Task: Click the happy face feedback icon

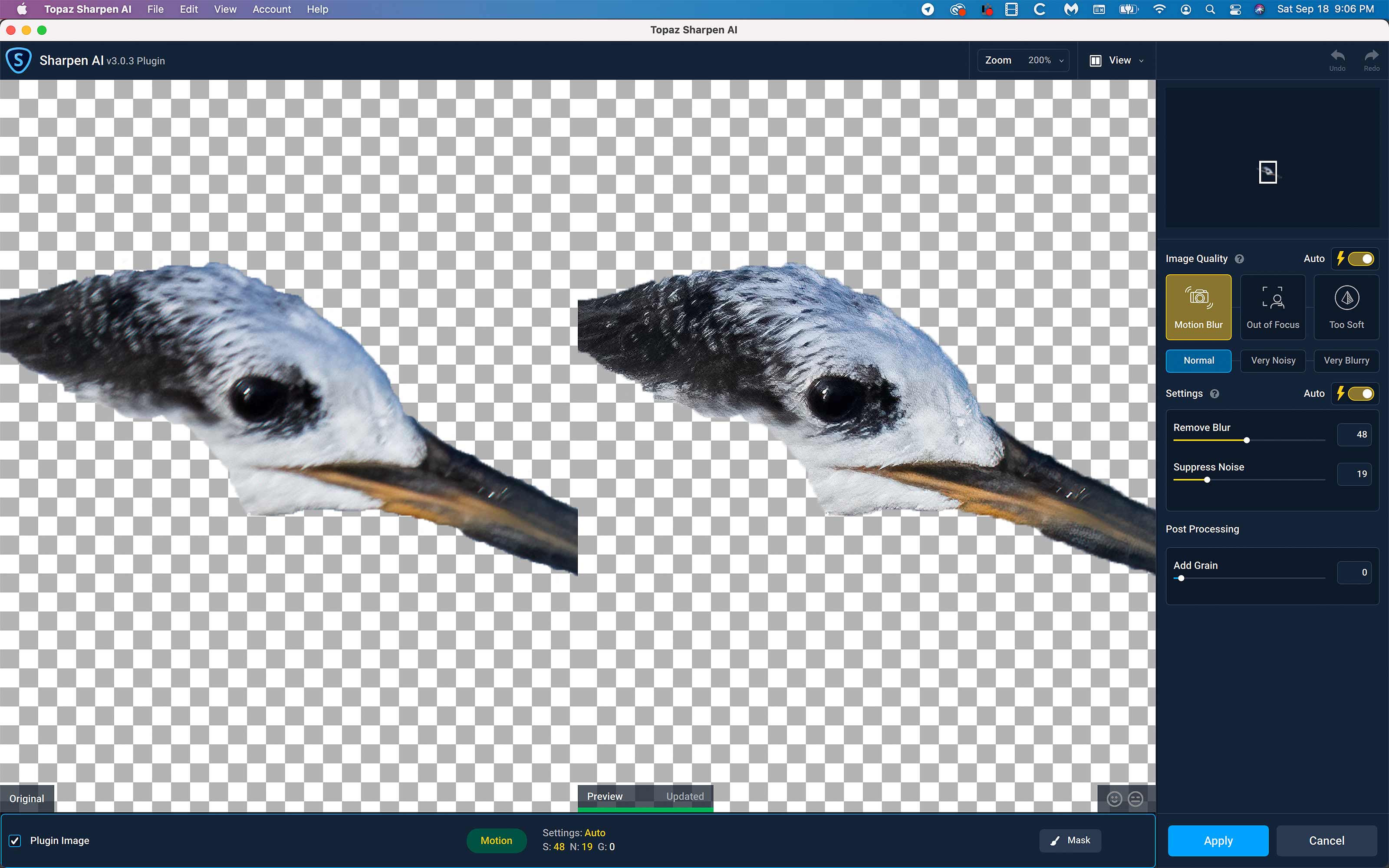Action: (x=1114, y=799)
